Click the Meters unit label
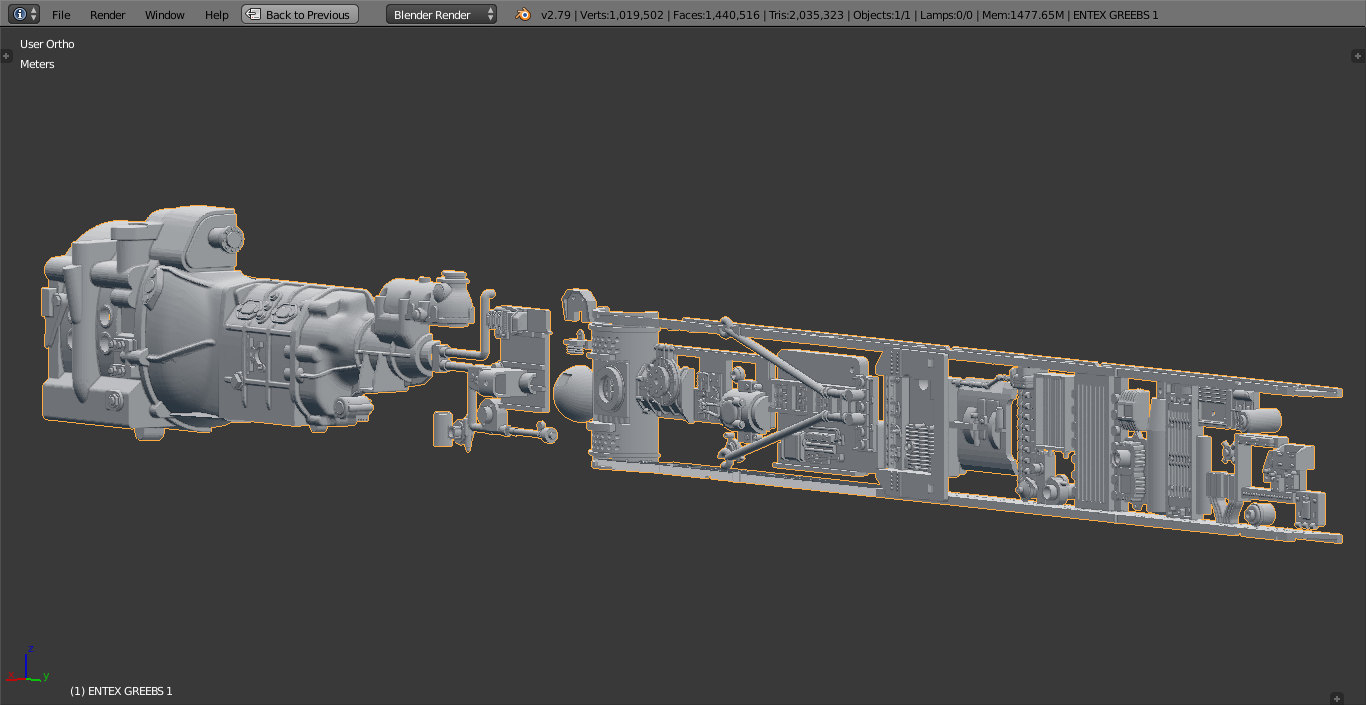 click(37, 64)
